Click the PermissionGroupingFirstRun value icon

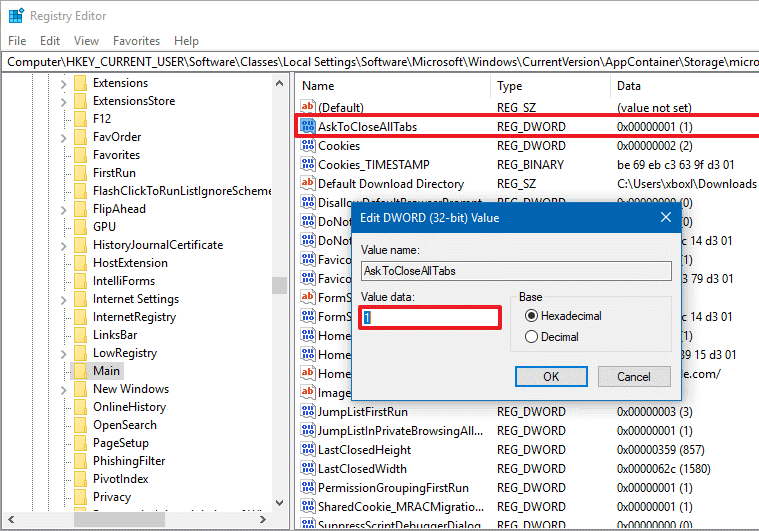(307, 487)
